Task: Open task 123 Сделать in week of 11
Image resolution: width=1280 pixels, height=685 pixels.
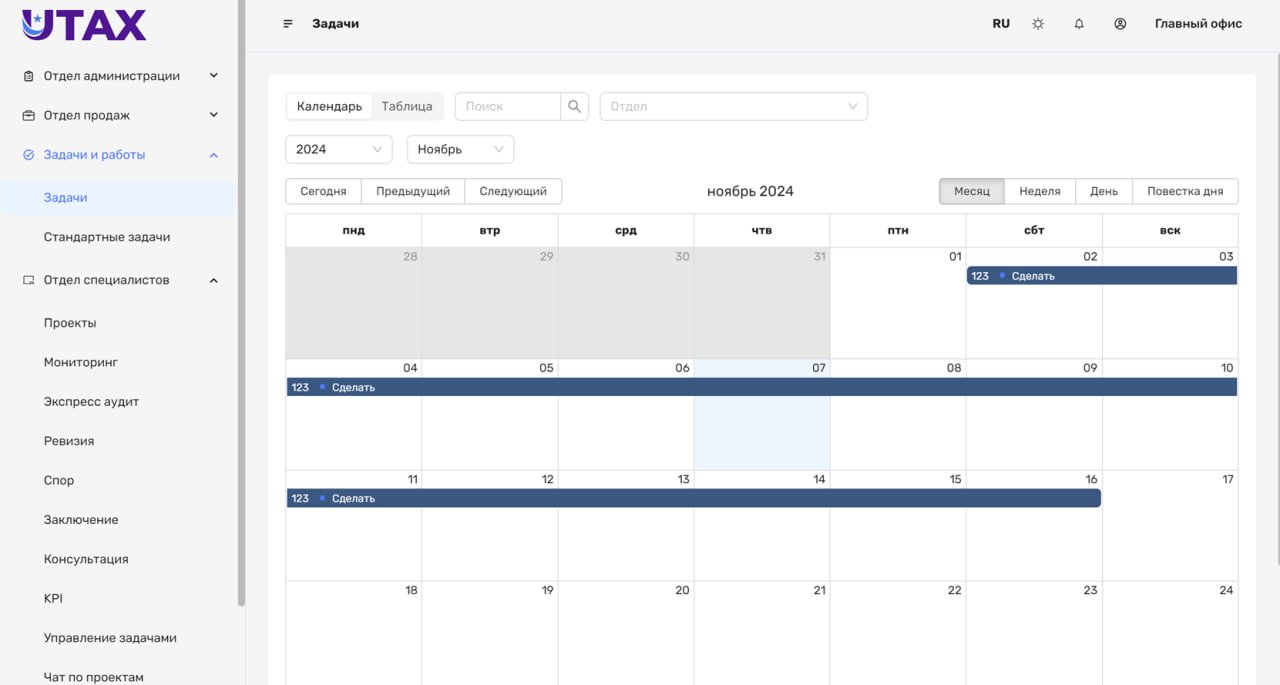Action: point(694,498)
